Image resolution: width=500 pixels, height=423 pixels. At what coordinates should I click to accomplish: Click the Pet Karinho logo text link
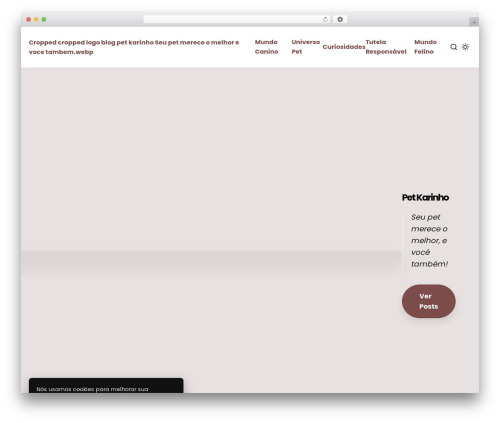click(x=134, y=47)
